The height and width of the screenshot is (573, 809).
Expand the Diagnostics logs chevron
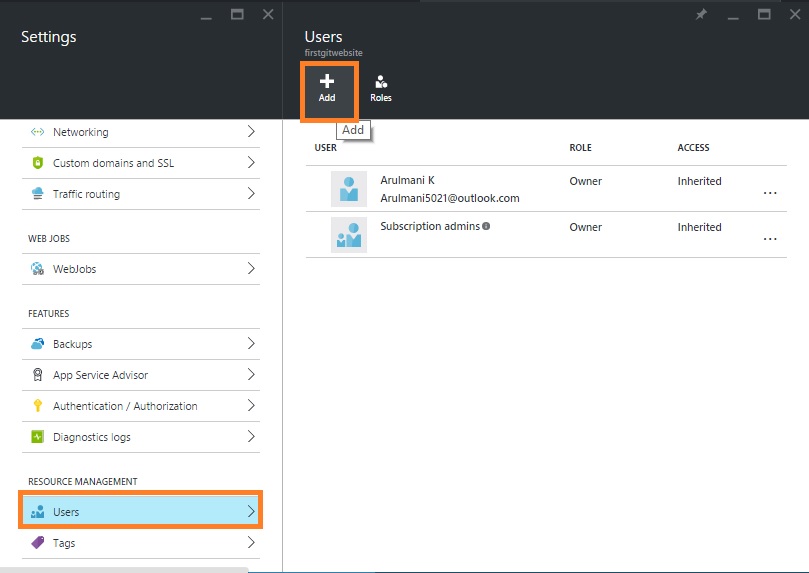[250, 437]
